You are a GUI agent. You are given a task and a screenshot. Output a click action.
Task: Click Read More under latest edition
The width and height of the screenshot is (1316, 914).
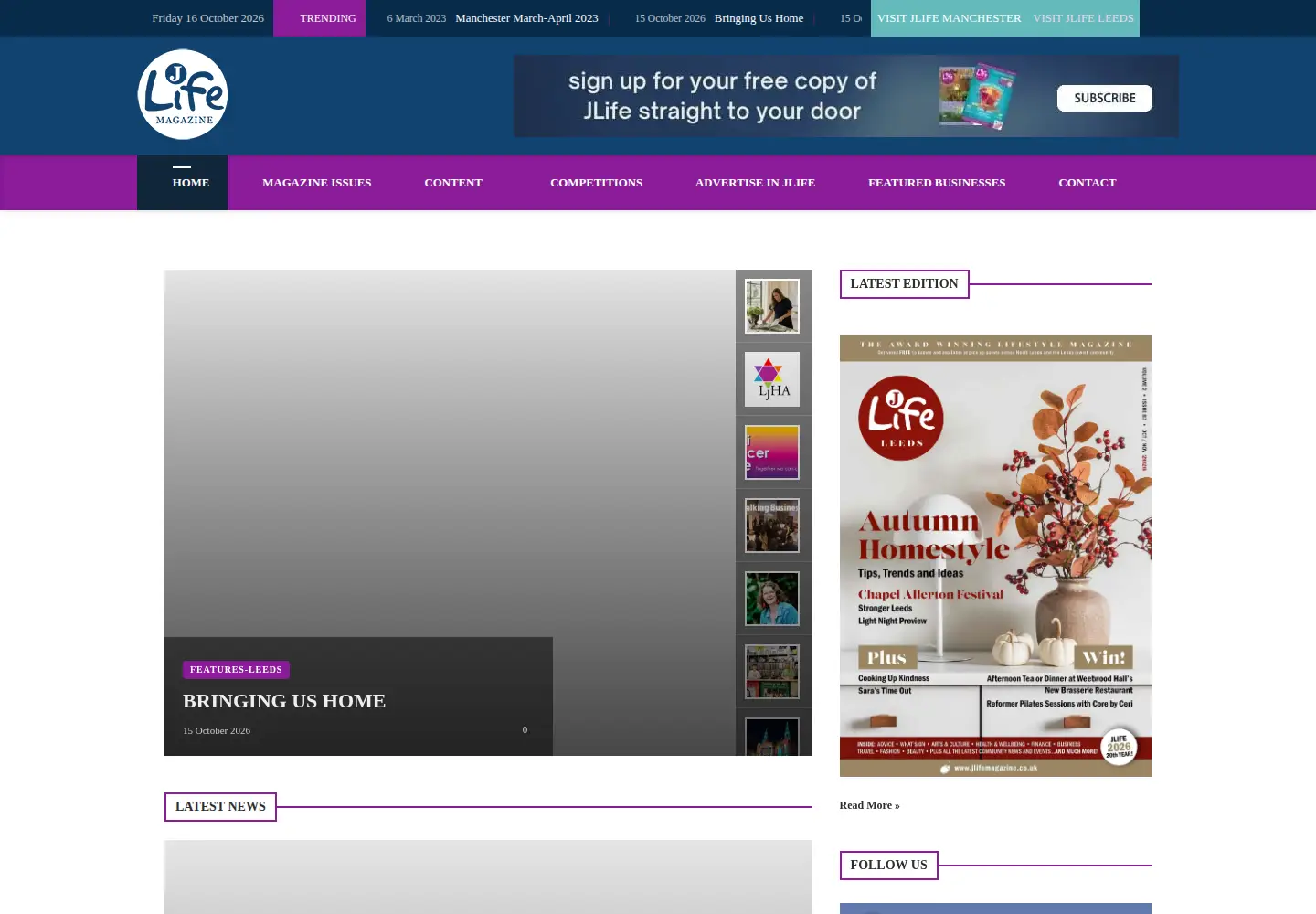click(x=869, y=805)
